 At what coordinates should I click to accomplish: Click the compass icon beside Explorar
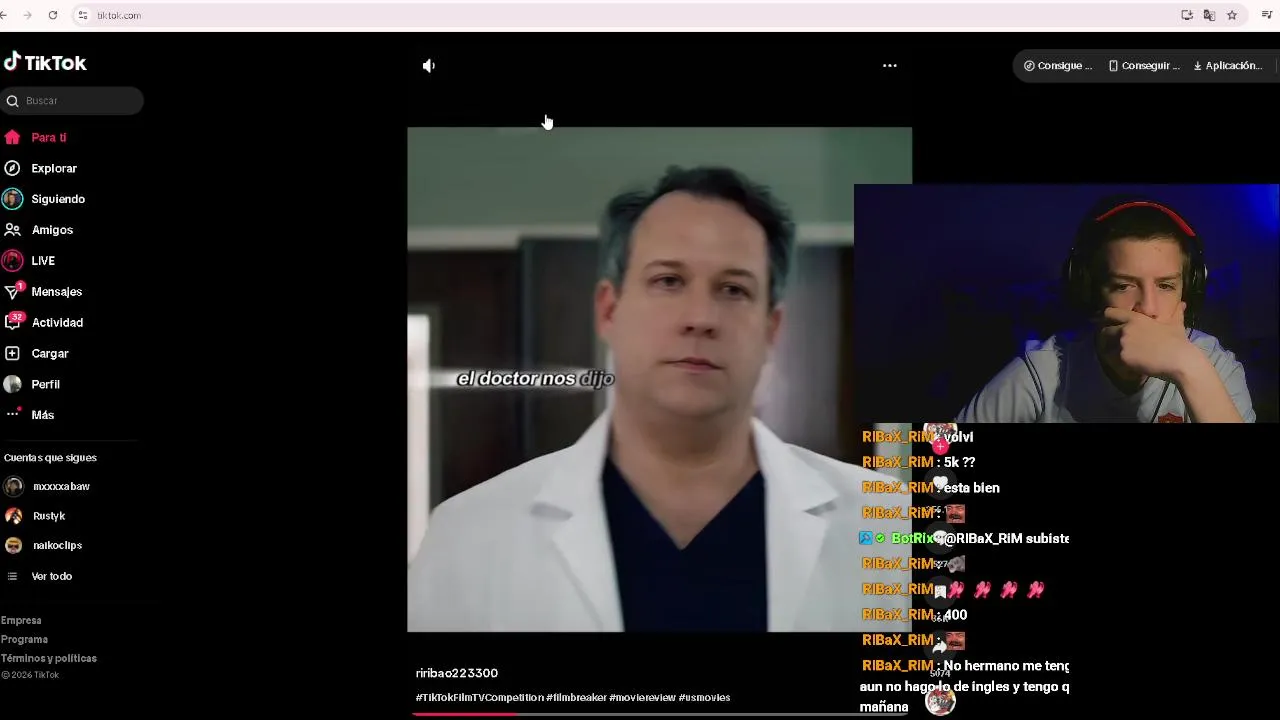12,169
